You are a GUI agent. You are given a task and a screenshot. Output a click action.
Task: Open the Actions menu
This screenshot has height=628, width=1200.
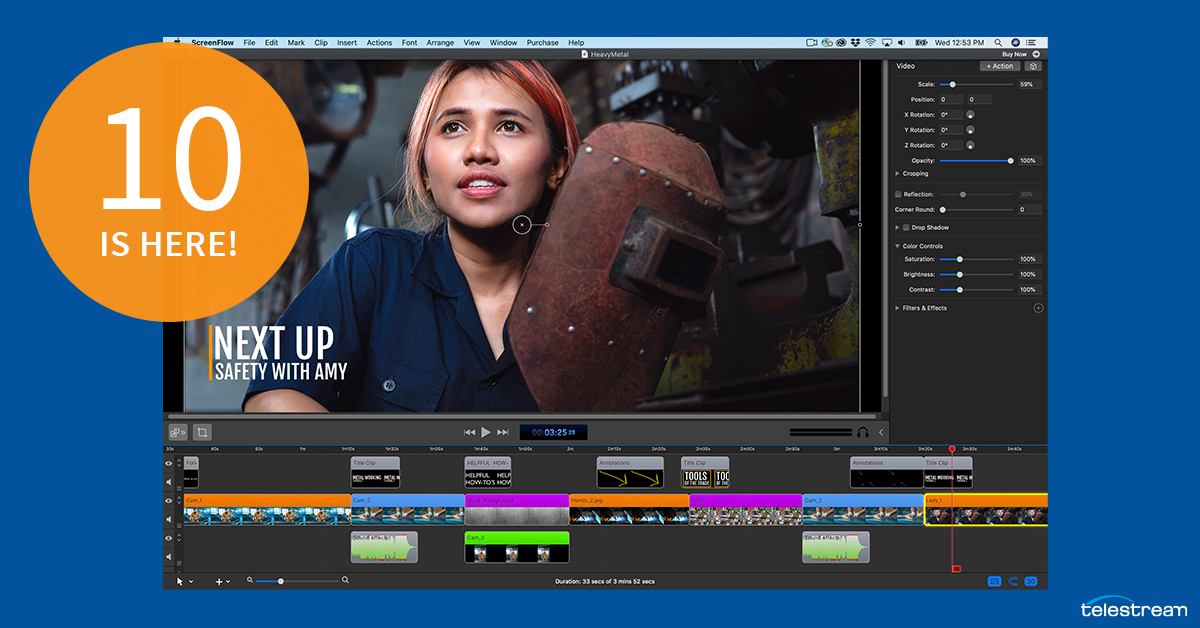[x=379, y=43]
